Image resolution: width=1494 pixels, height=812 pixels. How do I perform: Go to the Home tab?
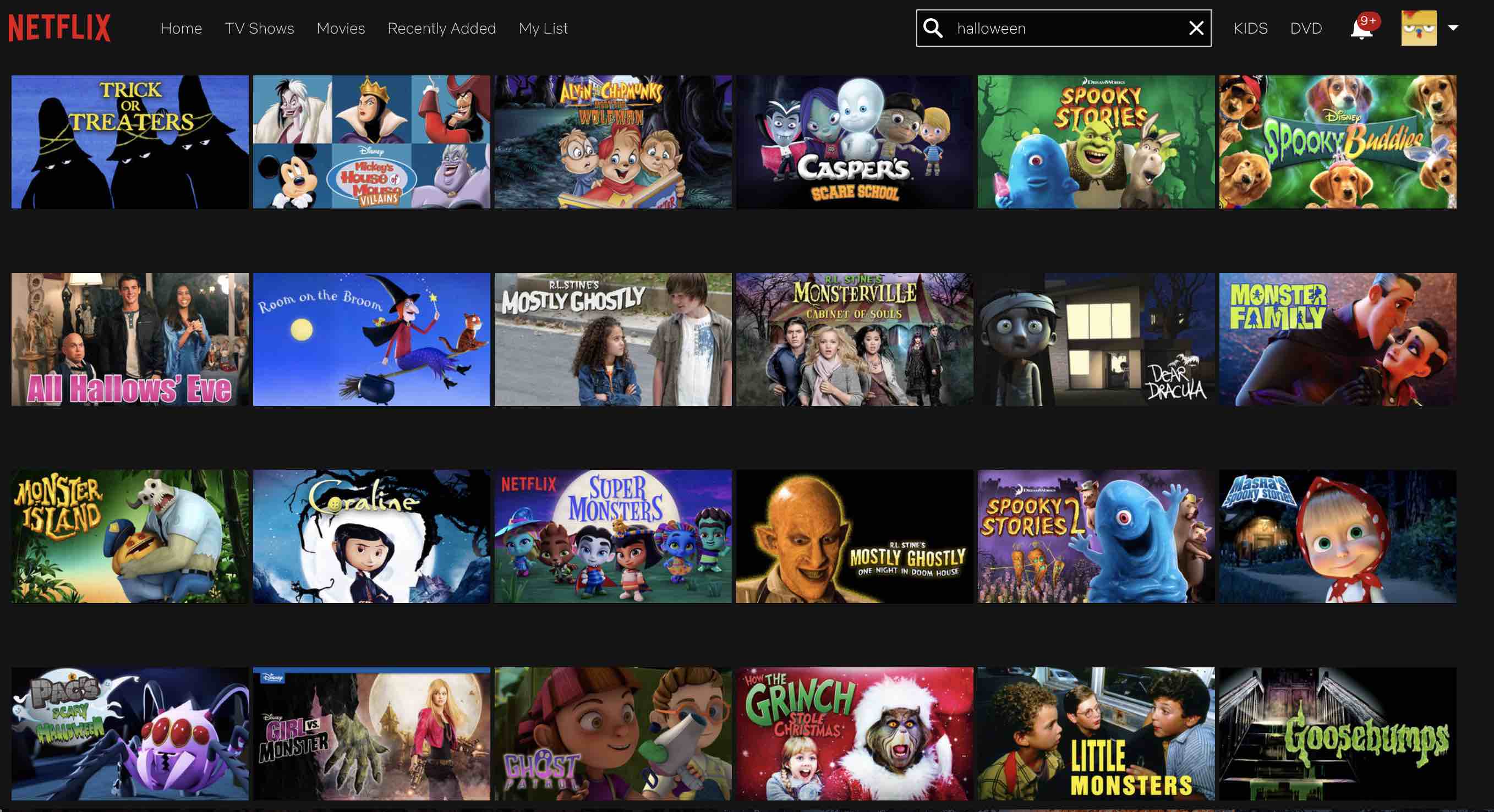(181, 29)
